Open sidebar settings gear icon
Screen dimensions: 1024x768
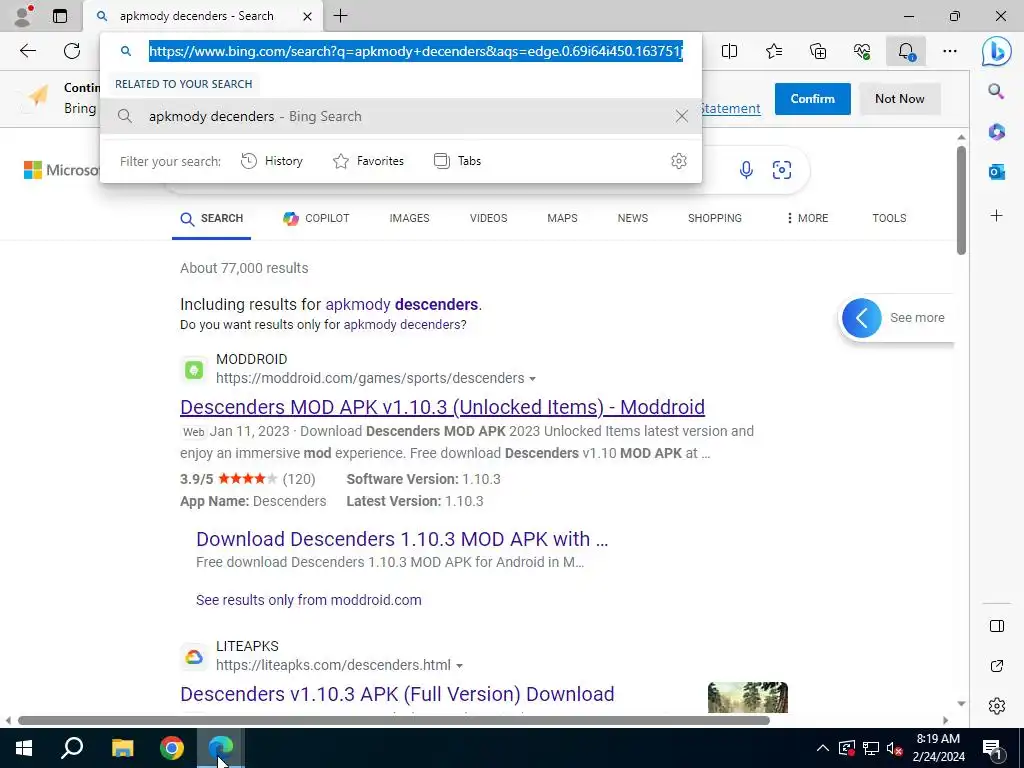[x=997, y=705]
